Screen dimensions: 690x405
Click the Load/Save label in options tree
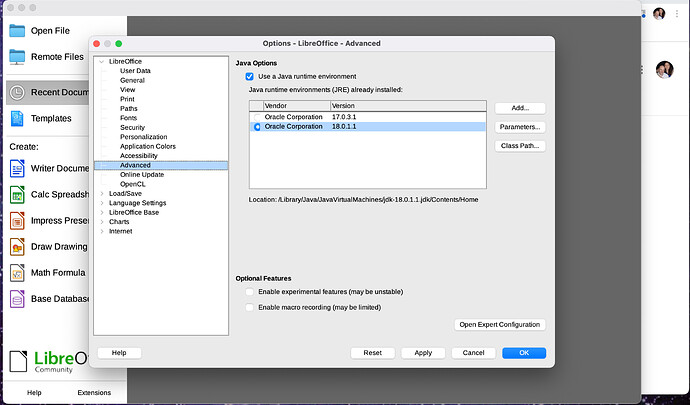click(125, 194)
